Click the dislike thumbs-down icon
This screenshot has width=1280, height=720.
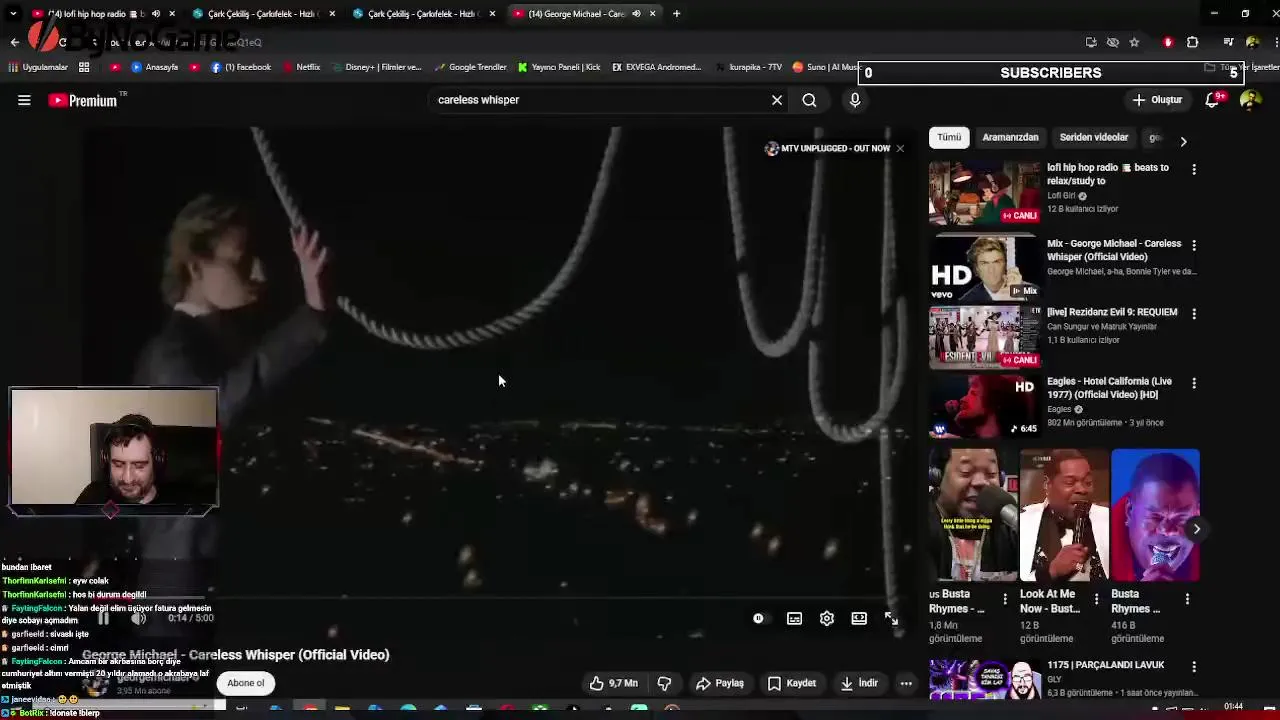pos(664,683)
